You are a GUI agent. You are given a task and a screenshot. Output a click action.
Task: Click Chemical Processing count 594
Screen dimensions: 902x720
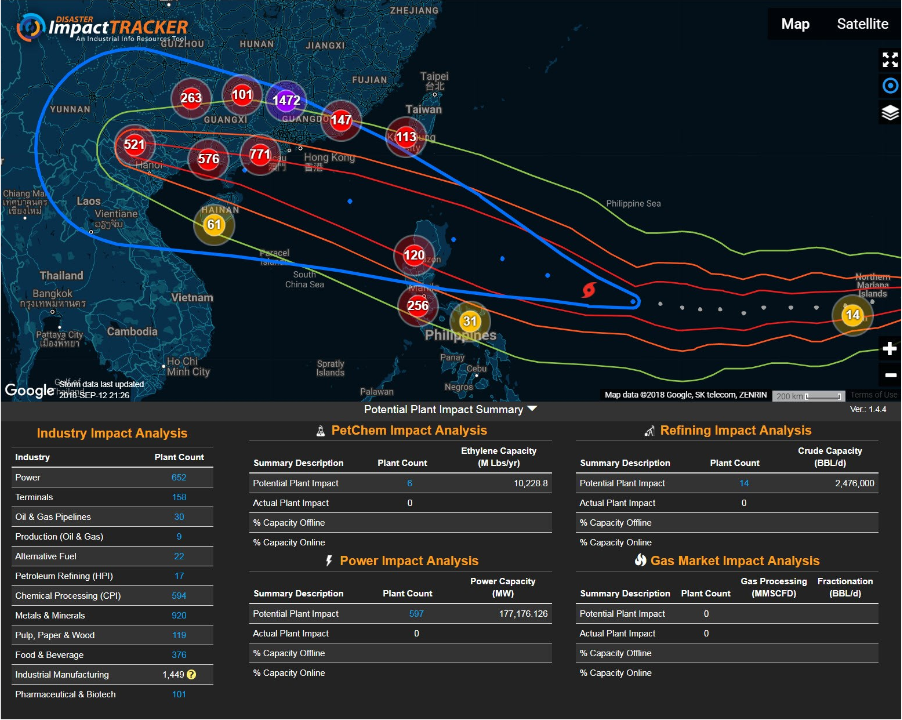click(179, 596)
